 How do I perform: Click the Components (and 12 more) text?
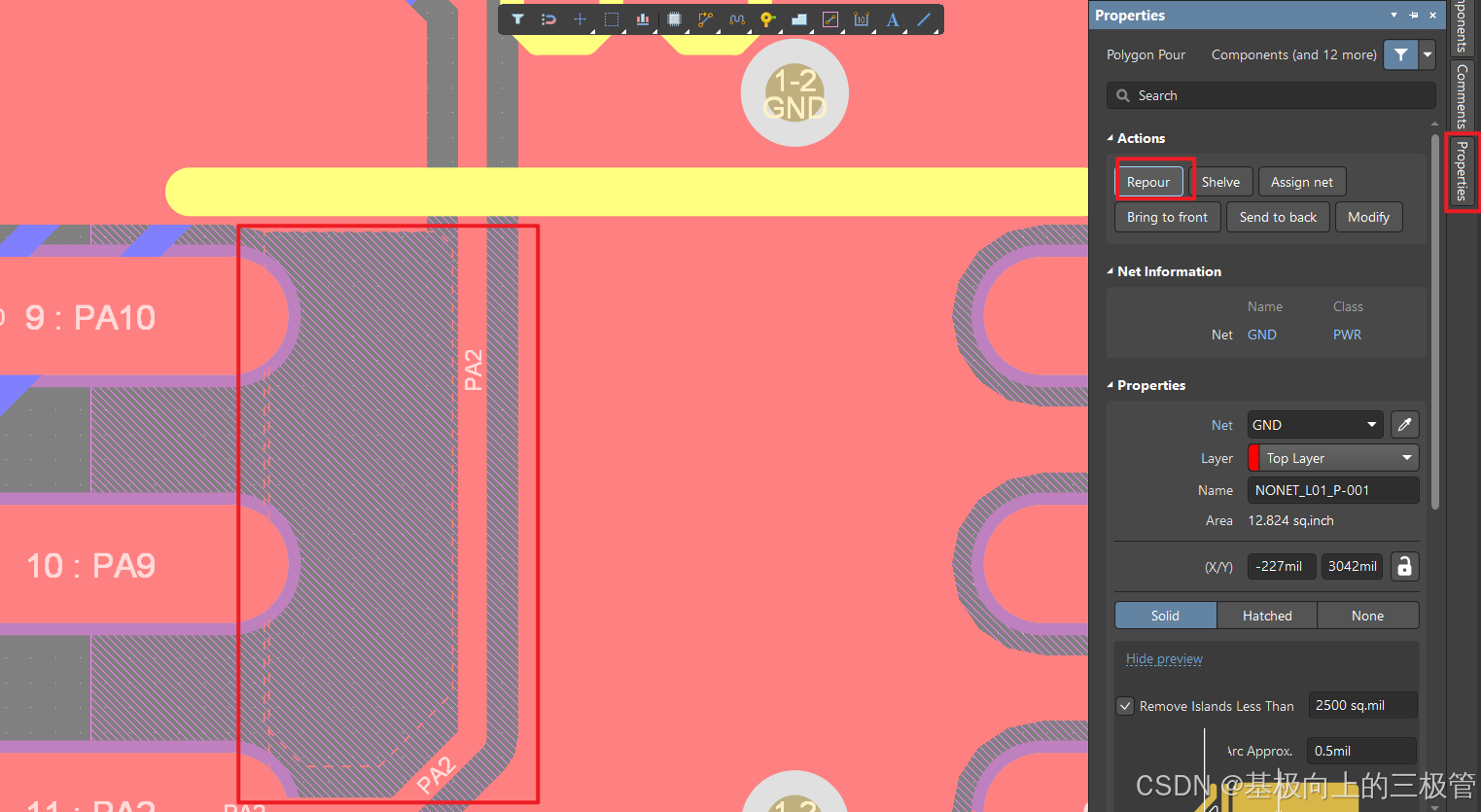[1293, 54]
